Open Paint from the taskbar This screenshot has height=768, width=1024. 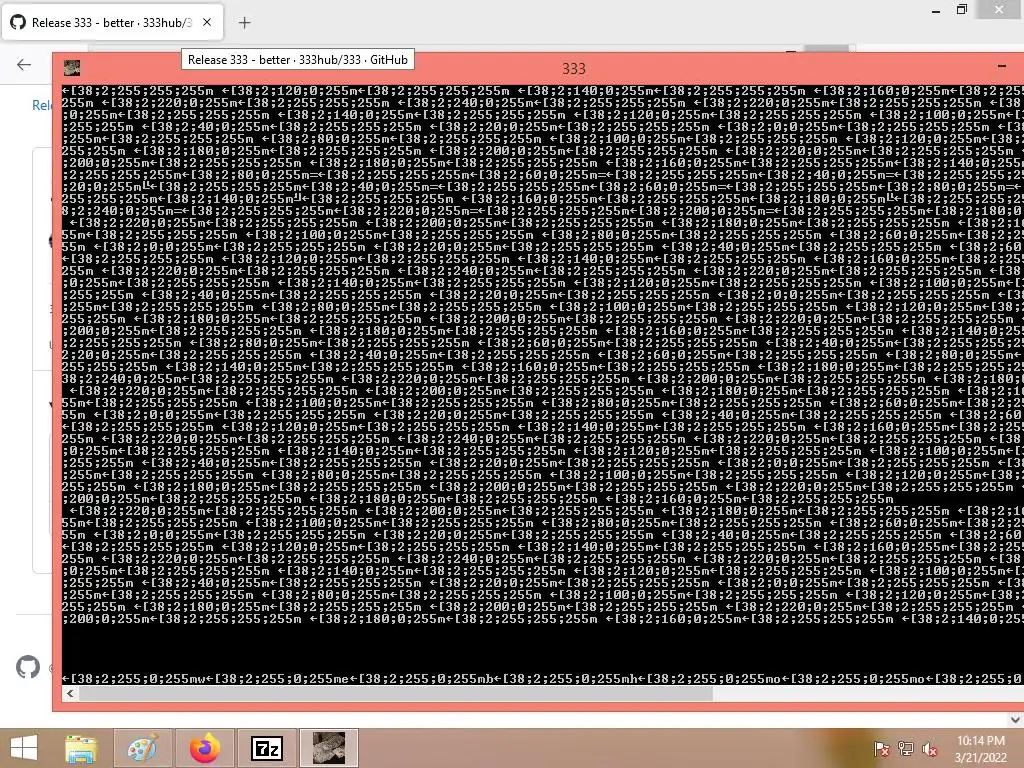tap(142, 748)
